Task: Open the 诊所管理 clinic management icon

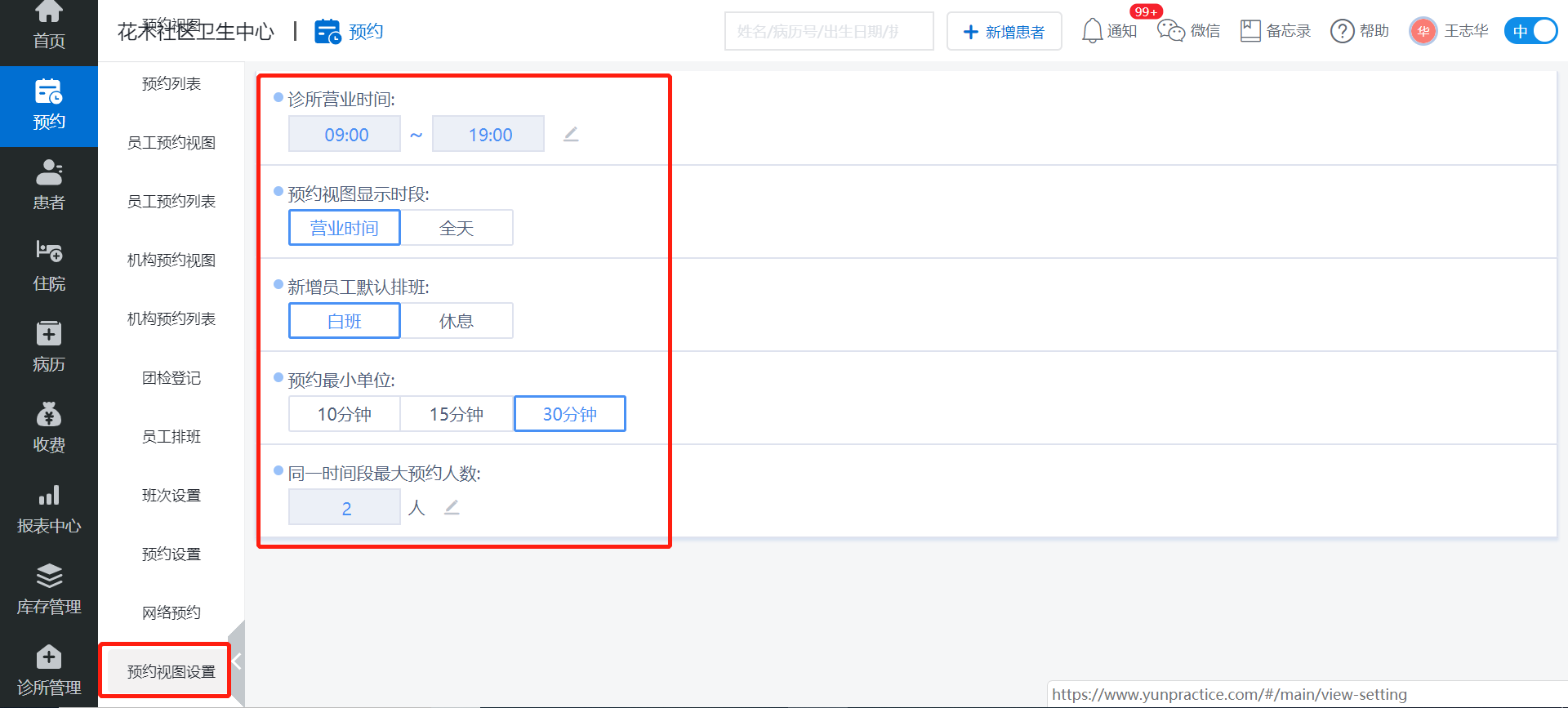Action: coord(49,657)
